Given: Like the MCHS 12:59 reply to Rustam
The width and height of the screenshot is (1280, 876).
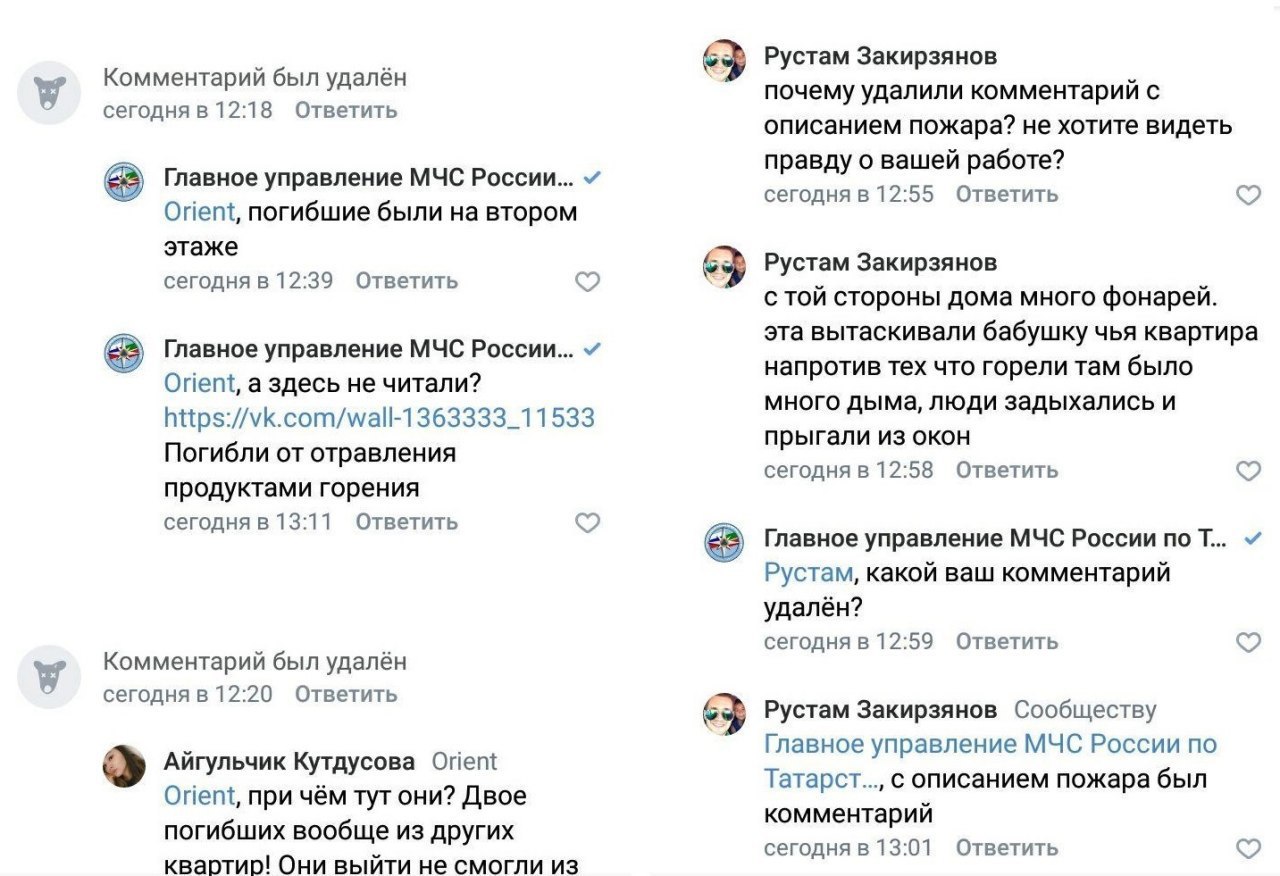Looking at the screenshot, I should (x=1249, y=642).
